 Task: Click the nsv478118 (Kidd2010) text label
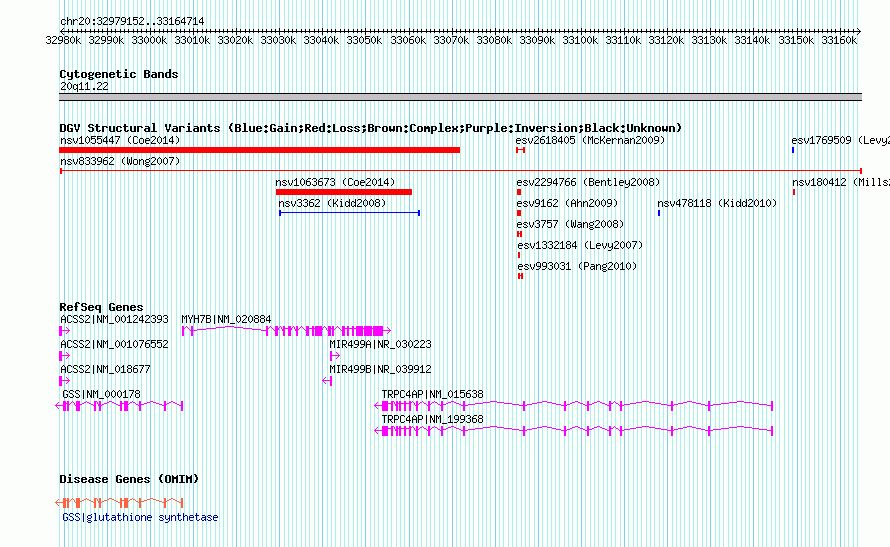pos(717,203)
